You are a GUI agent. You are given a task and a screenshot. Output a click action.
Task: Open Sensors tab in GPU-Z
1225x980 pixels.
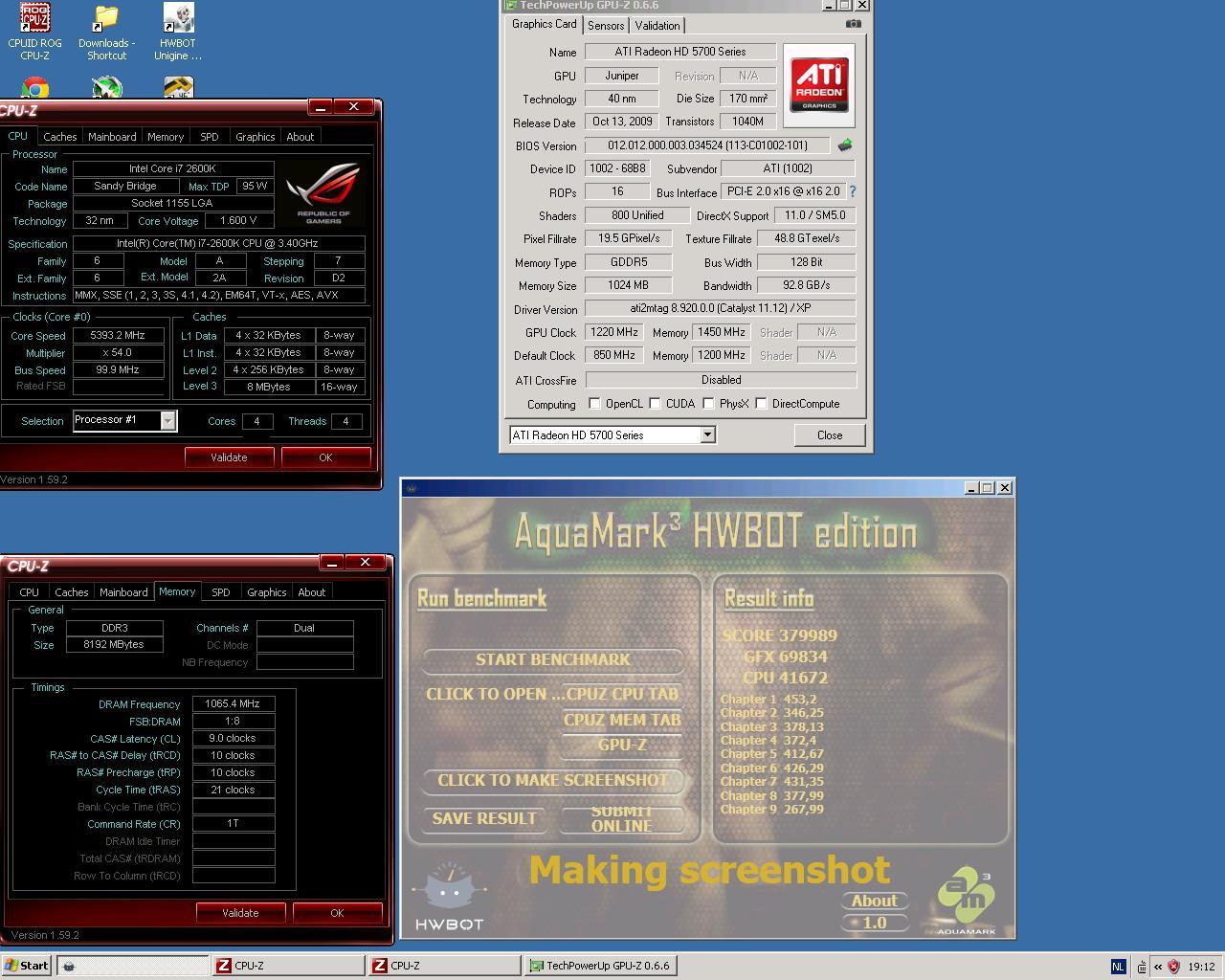[x=606, y=26]
